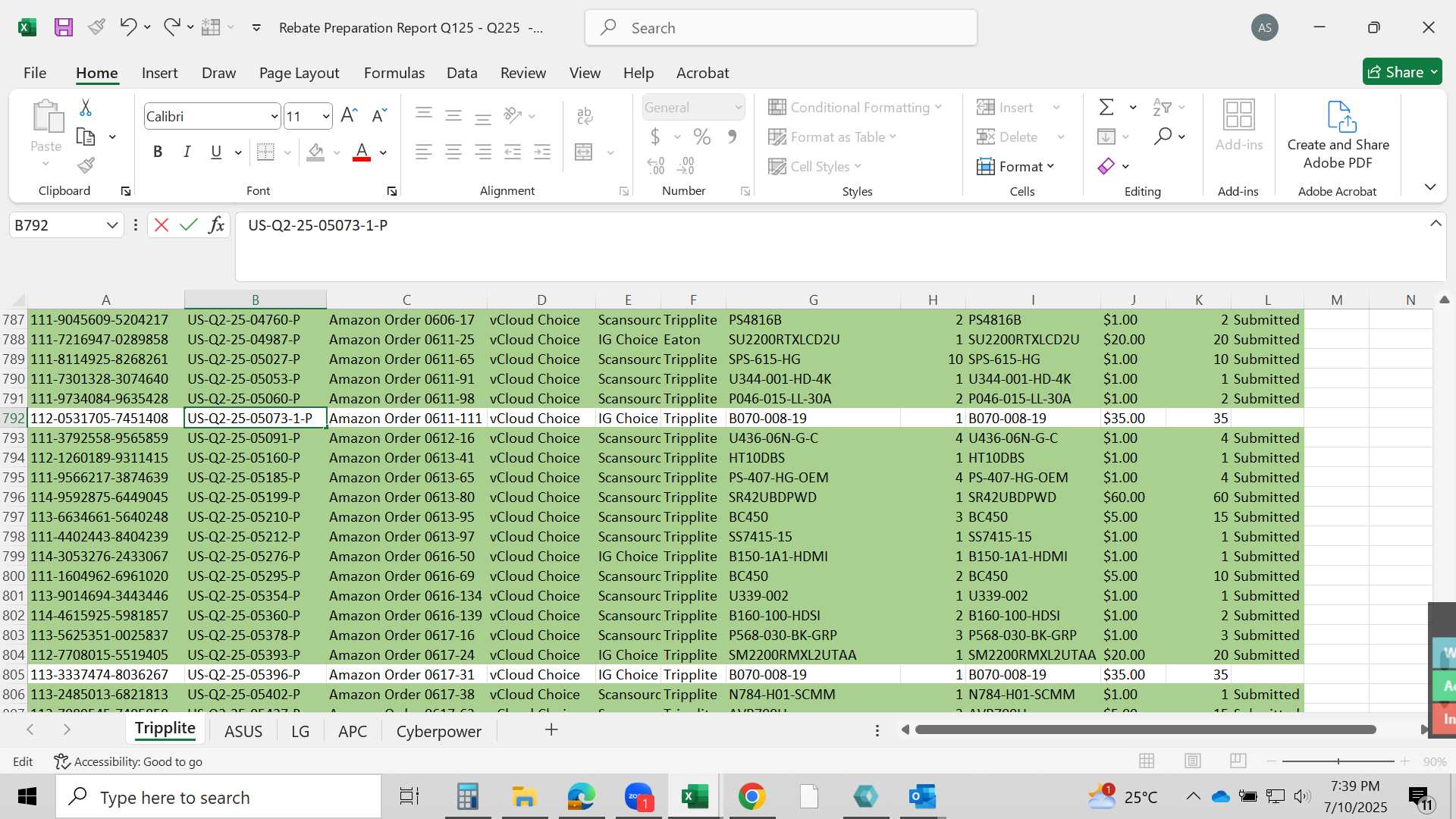The width and height of the screenshot is (1456, 819).
Task: Toggle Merge & Center button
Action: pyautogui.click(x=584, y=152)
